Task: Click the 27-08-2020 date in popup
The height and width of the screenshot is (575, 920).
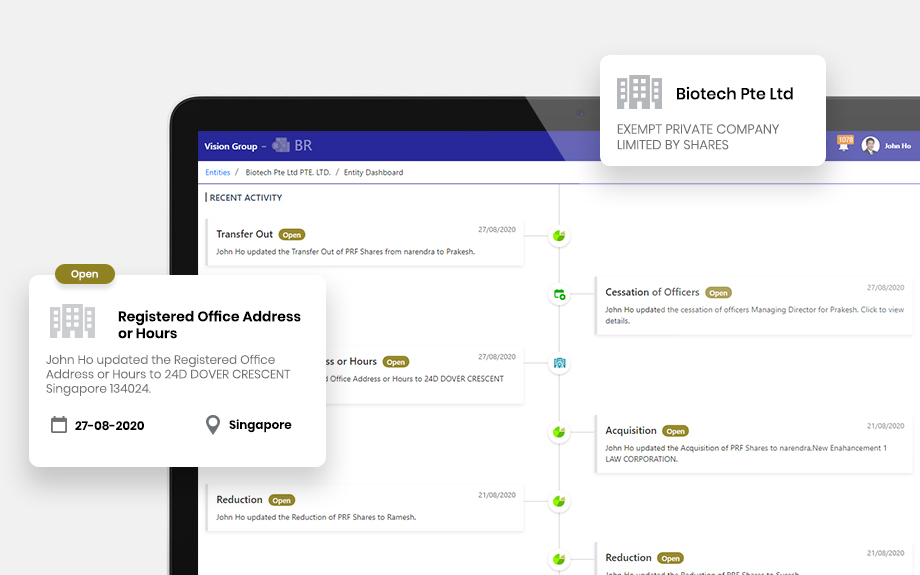Action: (109, 425)
